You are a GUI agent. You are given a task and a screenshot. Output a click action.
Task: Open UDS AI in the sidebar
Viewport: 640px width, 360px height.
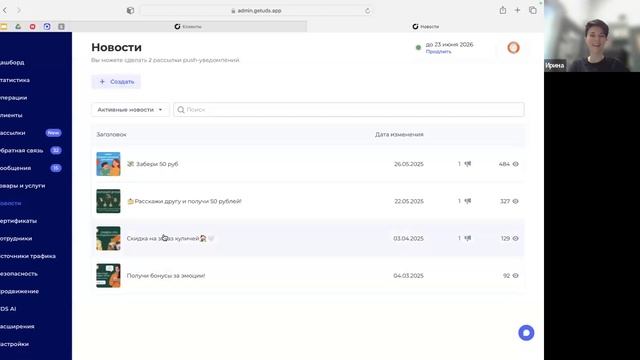[x=8, y=309]
